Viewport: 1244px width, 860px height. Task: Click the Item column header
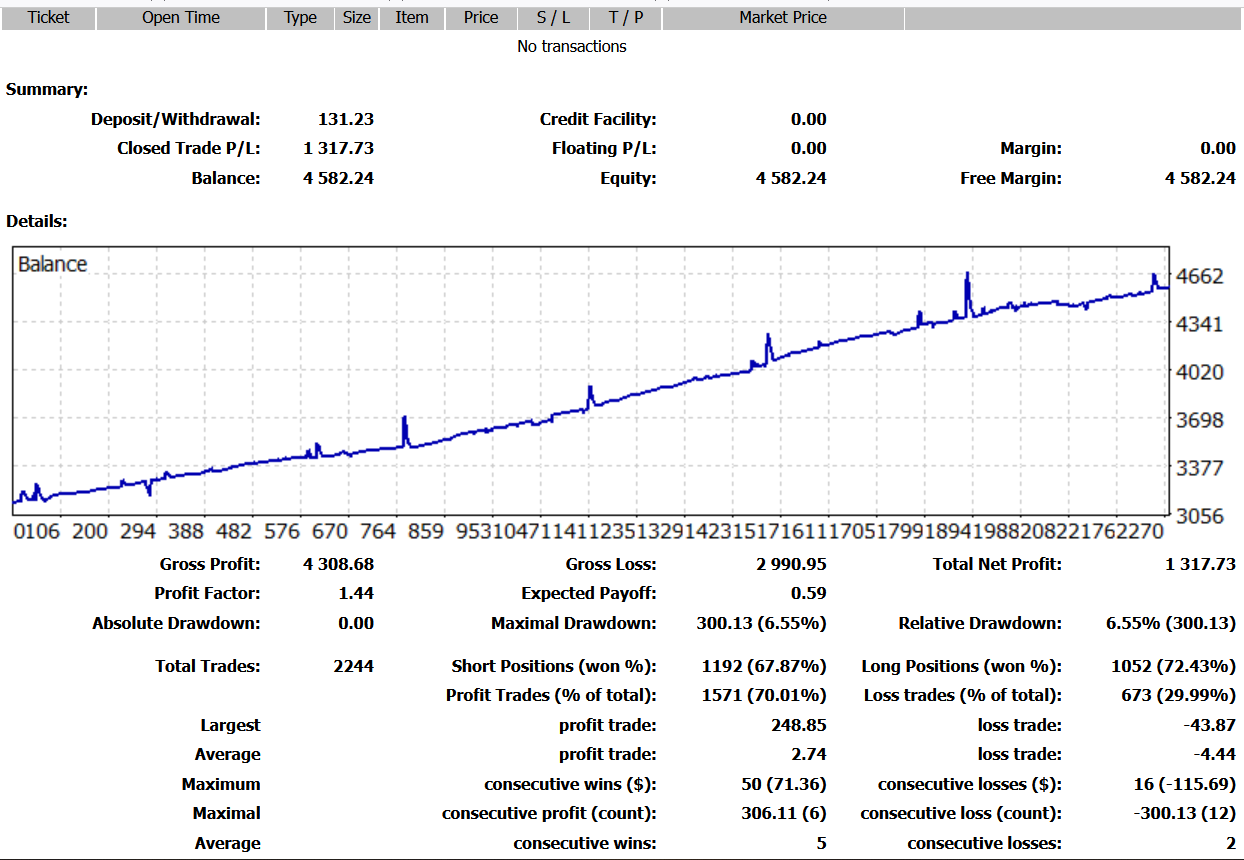[x=412, y=18]
